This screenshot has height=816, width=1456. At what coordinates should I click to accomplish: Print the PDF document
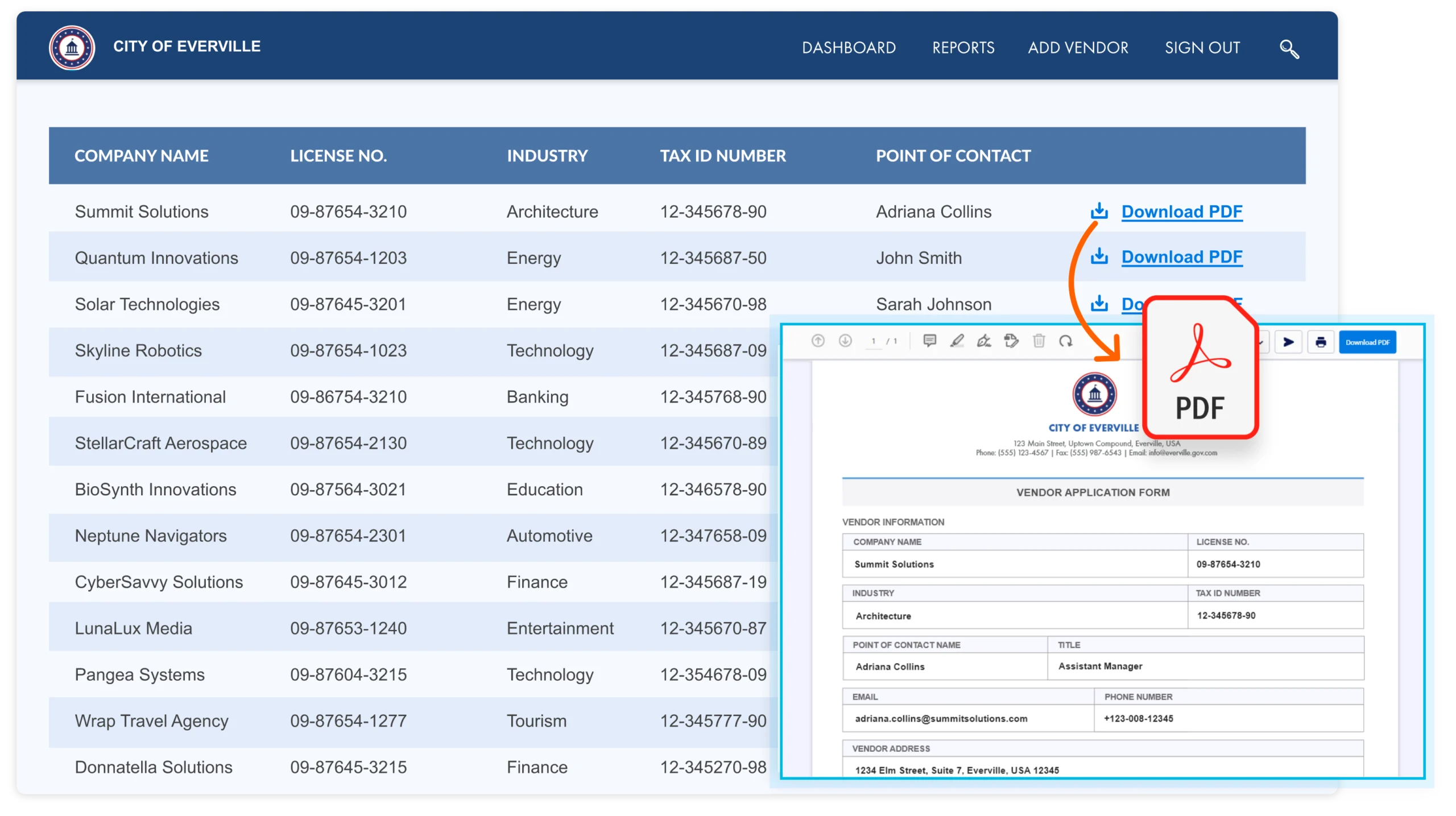pyautogui.click(x=1321, y=342)
